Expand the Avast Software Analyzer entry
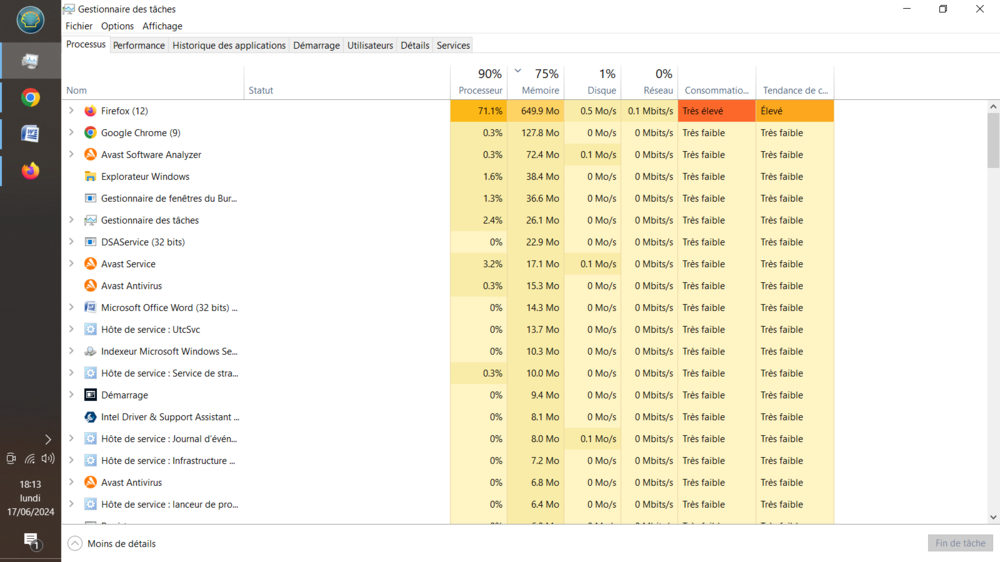 pyautogui.click(x=71, y=155)
